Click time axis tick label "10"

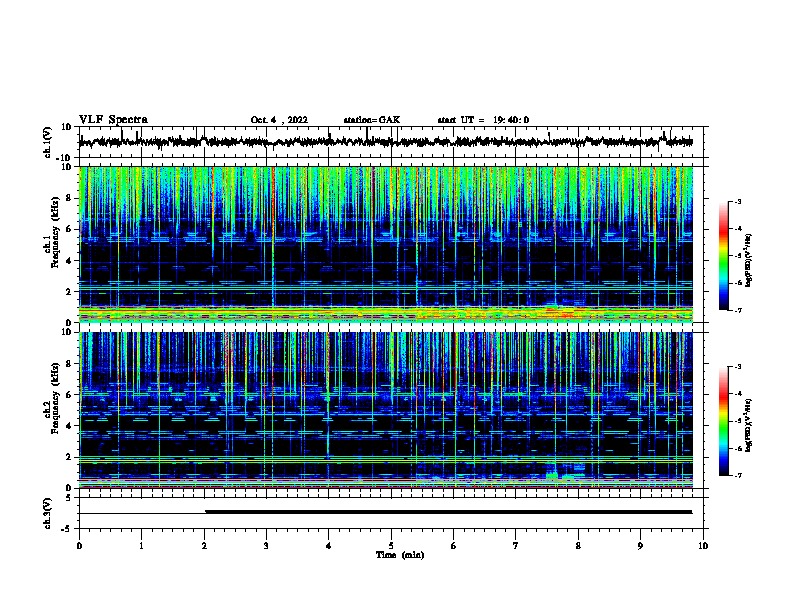pos(703,546)
